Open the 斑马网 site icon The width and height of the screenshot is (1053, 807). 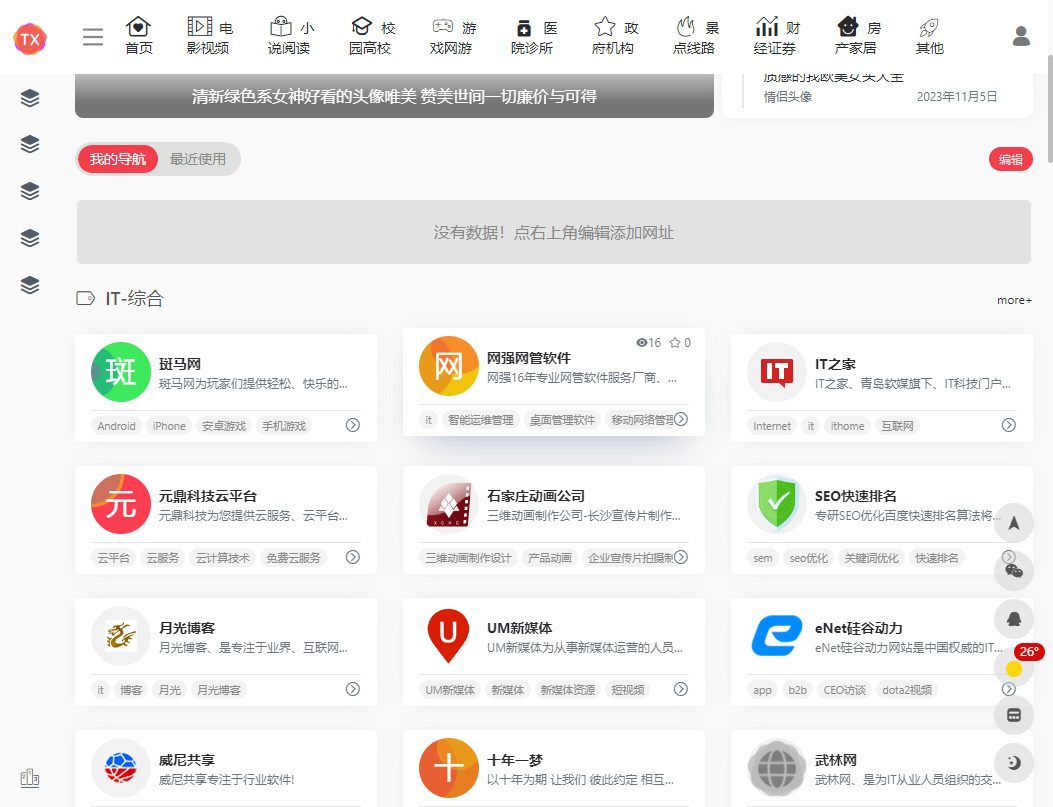pos(121,372)
